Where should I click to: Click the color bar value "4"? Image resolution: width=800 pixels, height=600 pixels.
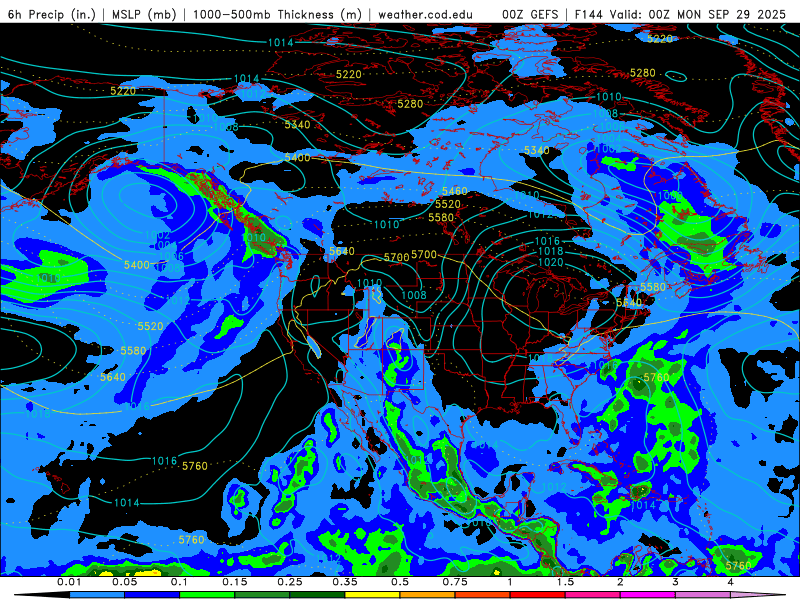[x=731, y=582]
